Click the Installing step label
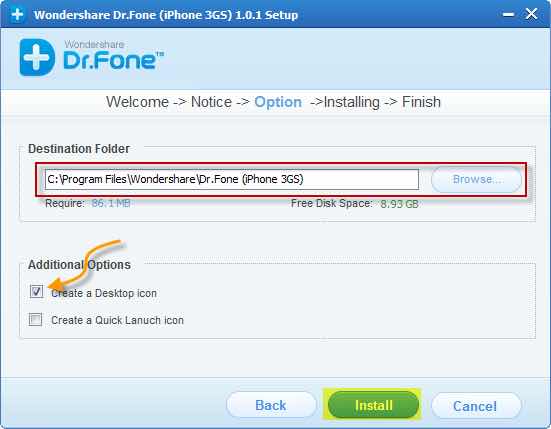551x429 pixels. (351, 102)
